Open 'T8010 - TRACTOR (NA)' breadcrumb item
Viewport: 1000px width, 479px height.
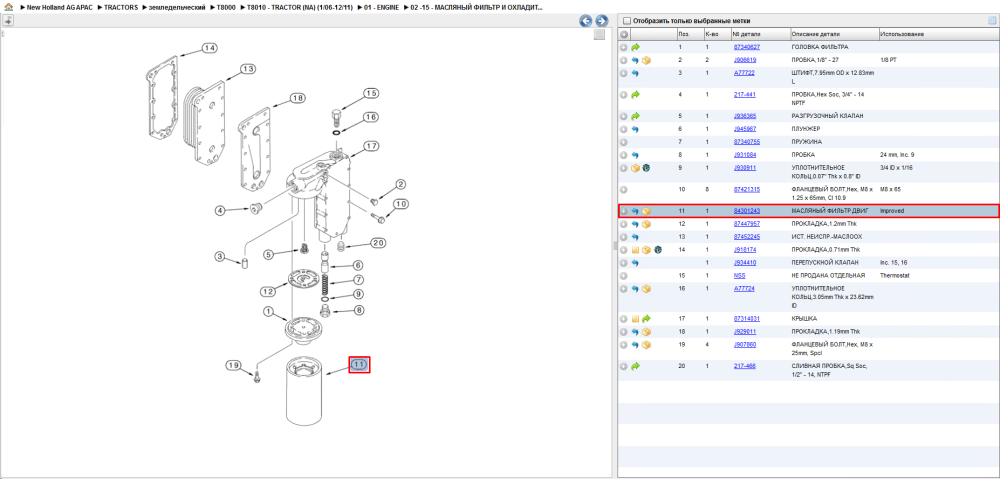(x=300, y=7)
